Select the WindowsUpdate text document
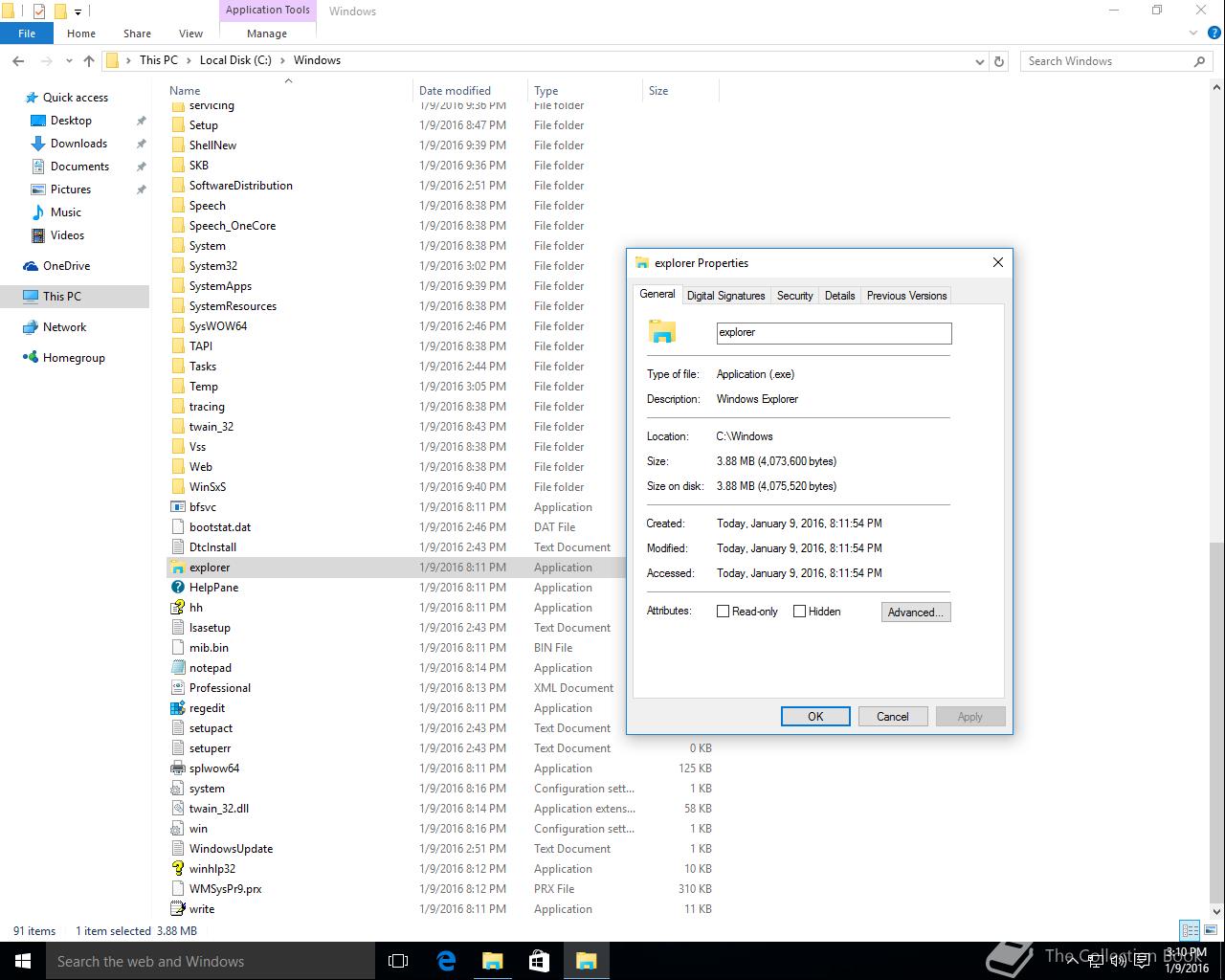 (x=231, y=849)
